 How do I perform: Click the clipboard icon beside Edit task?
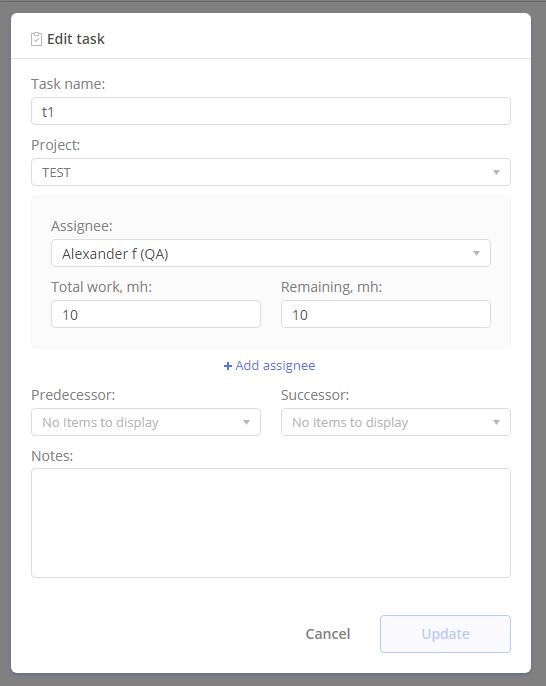click(36, 39)
